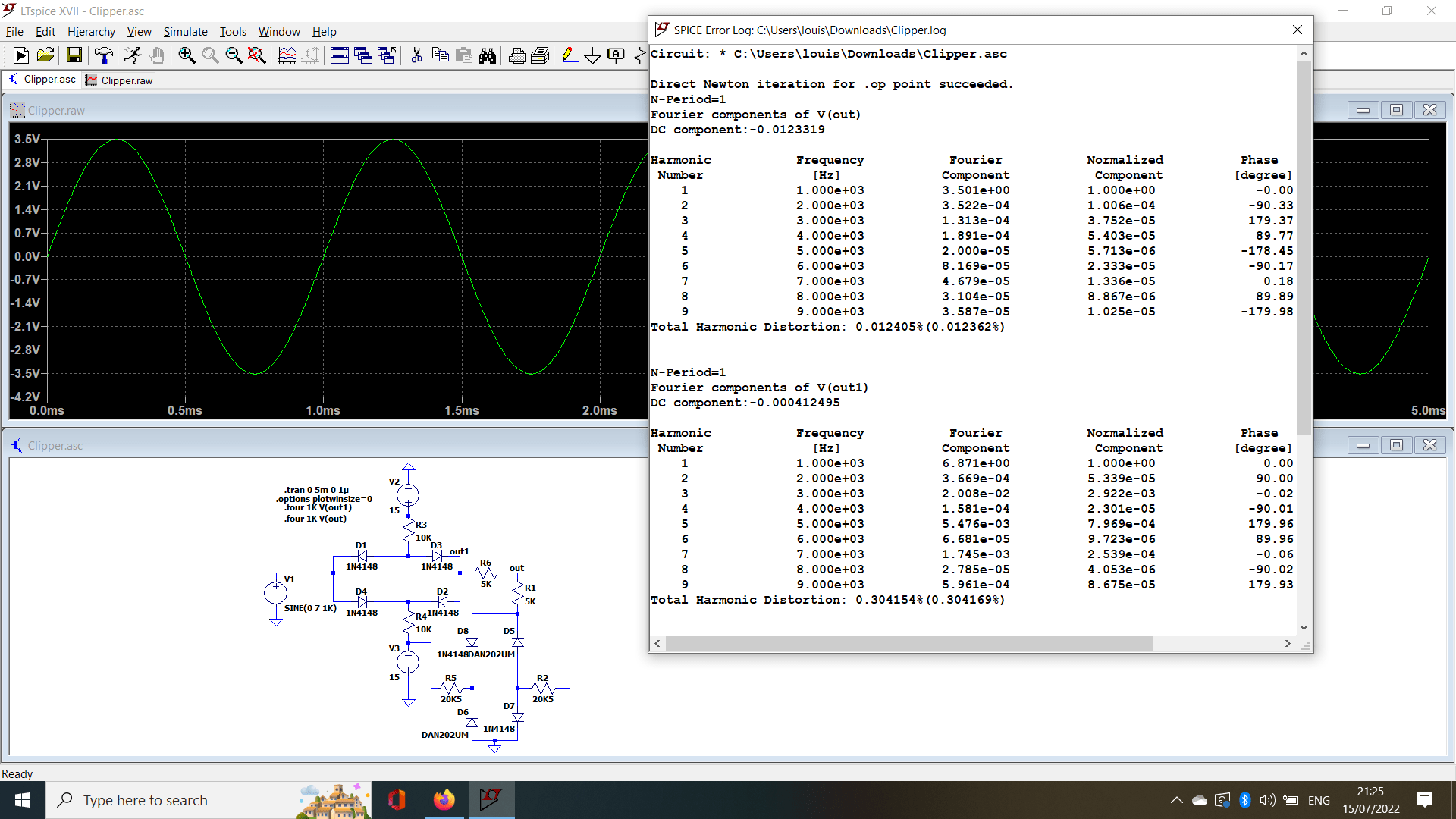
Task: Click the Halt simulation hand icon
Action: click(x=156, y=55)
